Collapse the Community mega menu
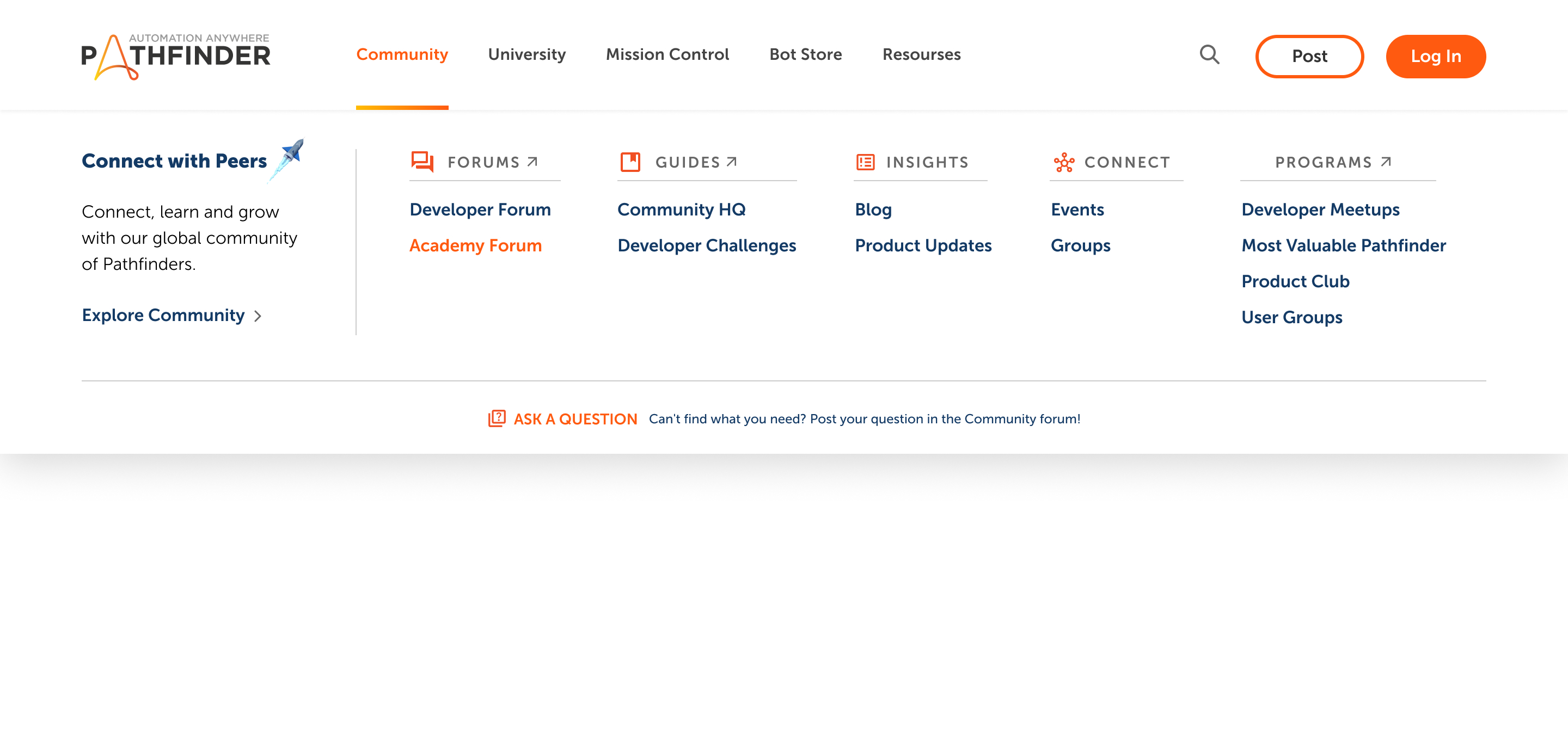The width and height of the screenshot is (1568, 740). [402, 55]
